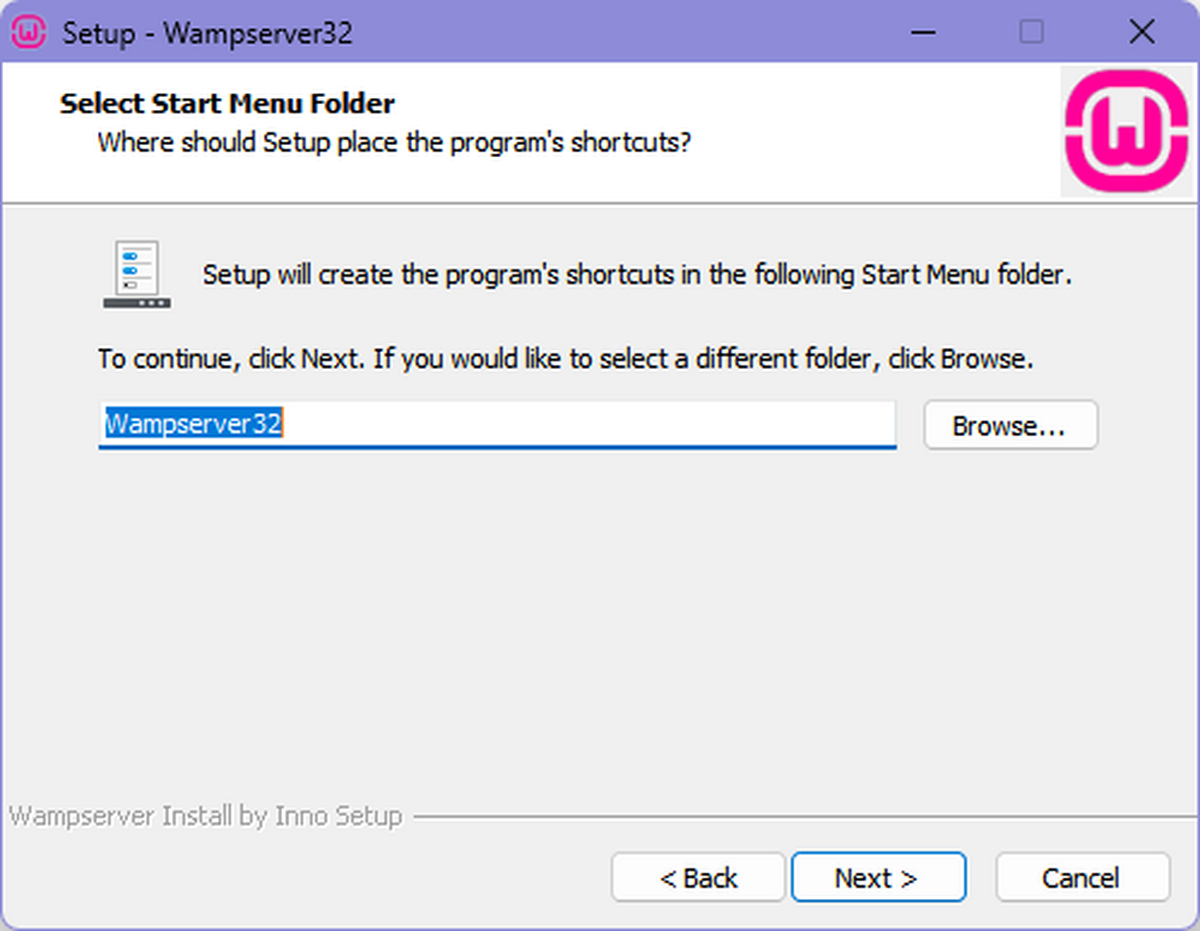The image size is (1200, 931).
Task: Click the Wampserver icon in the title bar
Action: pyautogui.click(x=28, y=32)
